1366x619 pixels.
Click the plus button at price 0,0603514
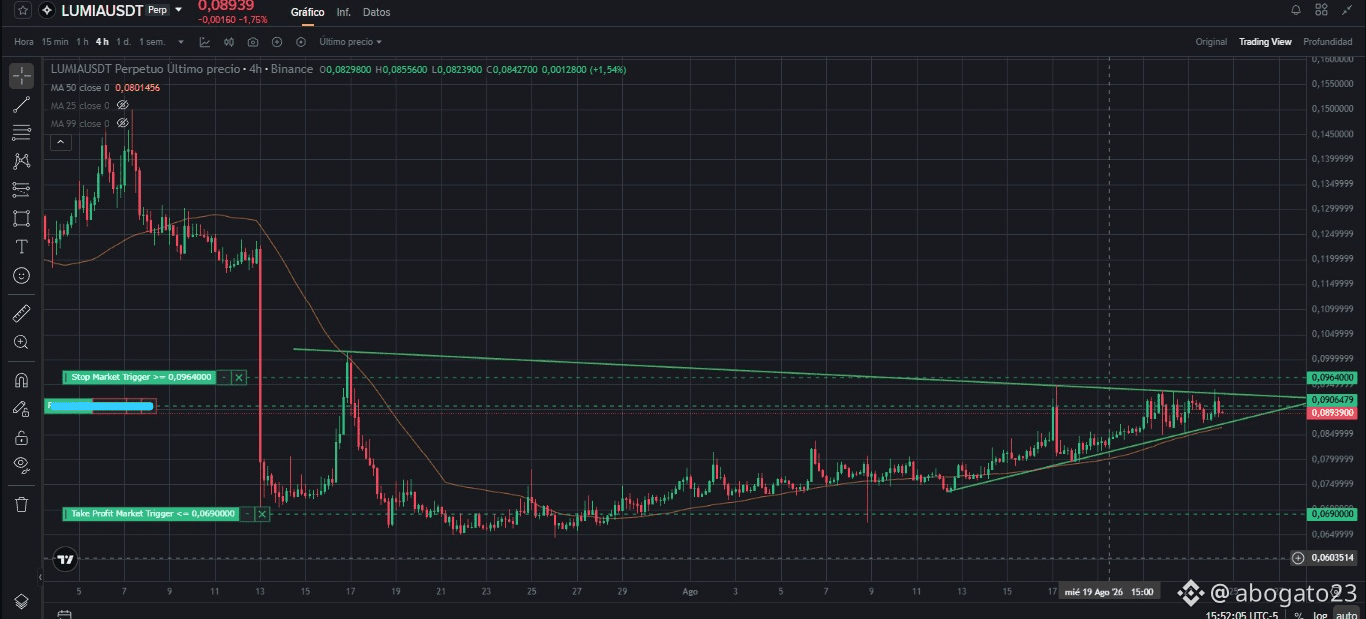point(1298,558)
